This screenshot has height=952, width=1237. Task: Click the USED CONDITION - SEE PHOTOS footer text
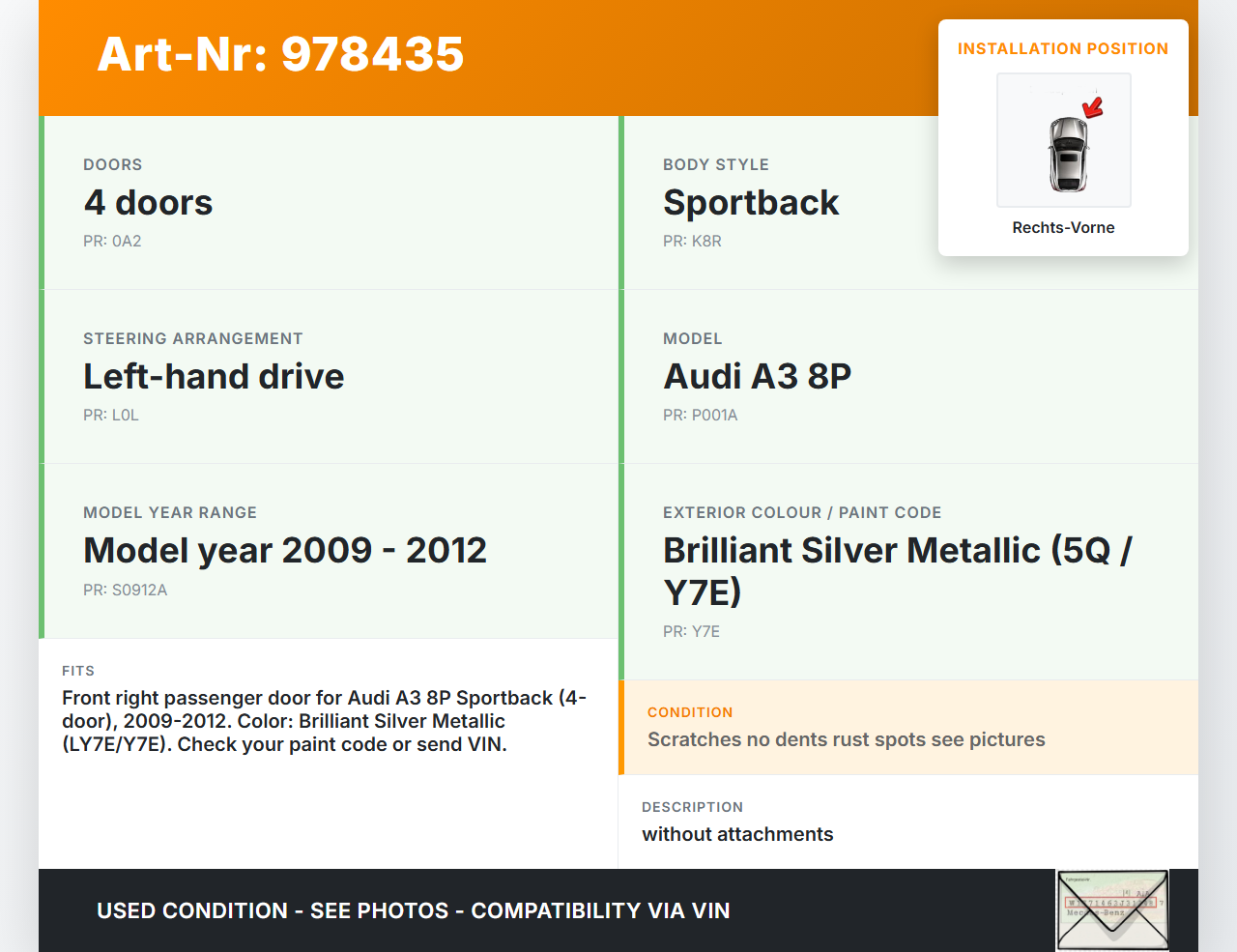(414, 910)
